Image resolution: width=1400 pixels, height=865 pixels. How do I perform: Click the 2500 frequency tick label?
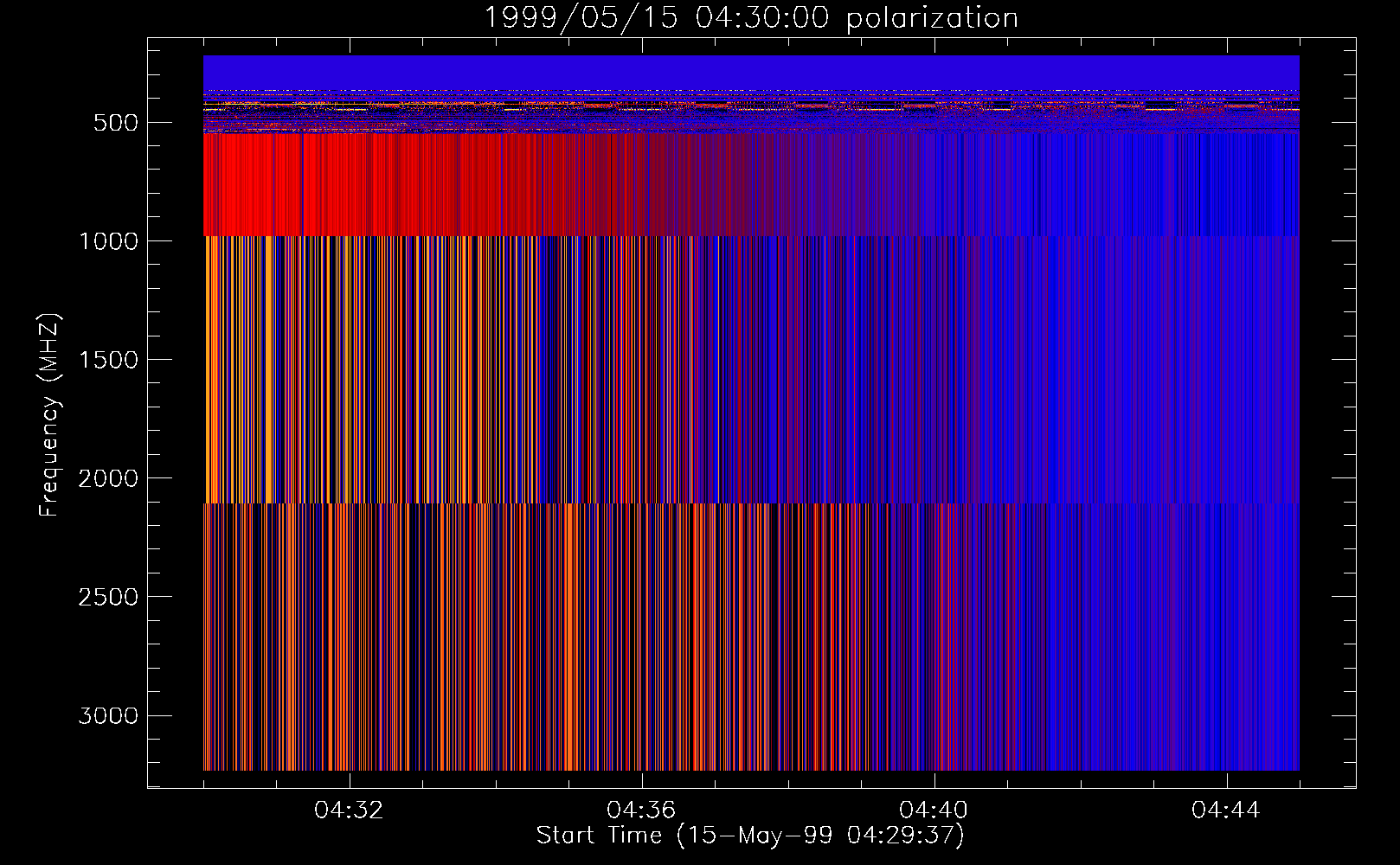pos(108,597)
